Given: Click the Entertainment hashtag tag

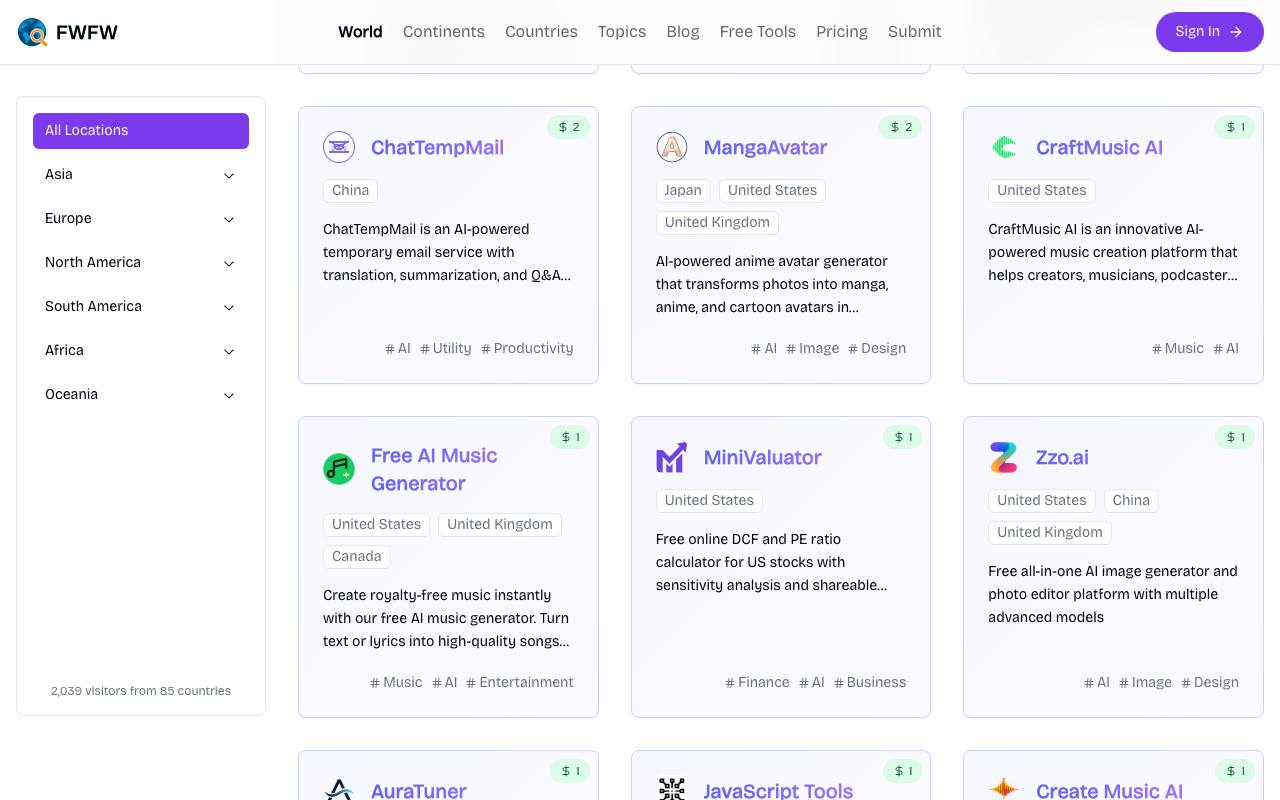Looking at the screenshot, I should point(520,683).
